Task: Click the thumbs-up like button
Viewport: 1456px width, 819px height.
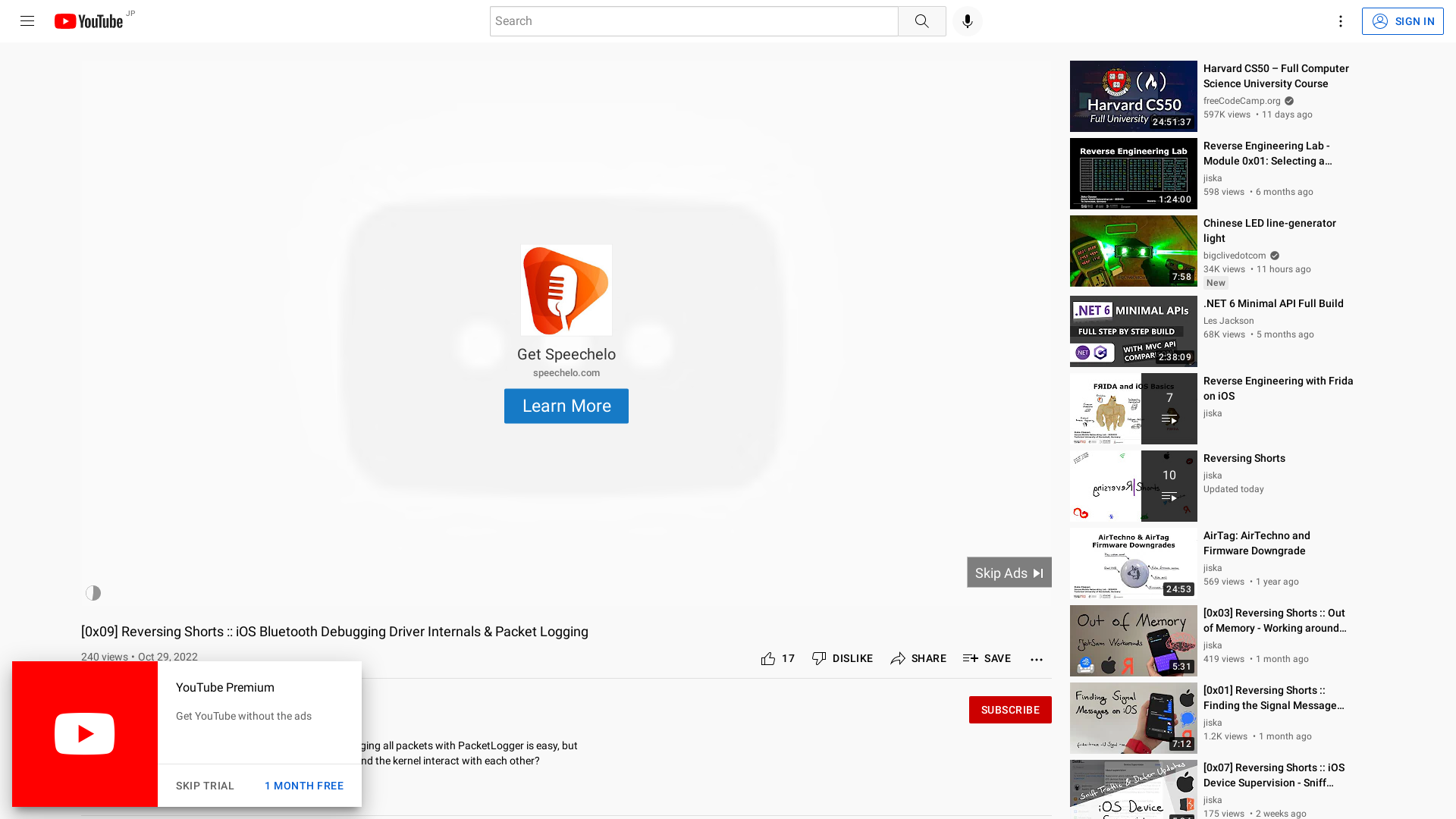Action: [769, 658]
